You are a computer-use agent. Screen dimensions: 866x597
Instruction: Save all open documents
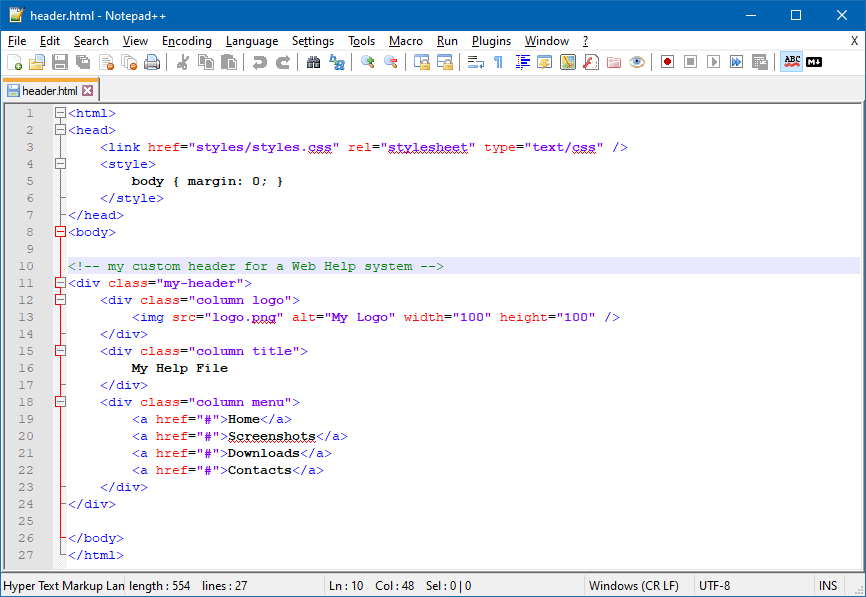tap(82, 62)
